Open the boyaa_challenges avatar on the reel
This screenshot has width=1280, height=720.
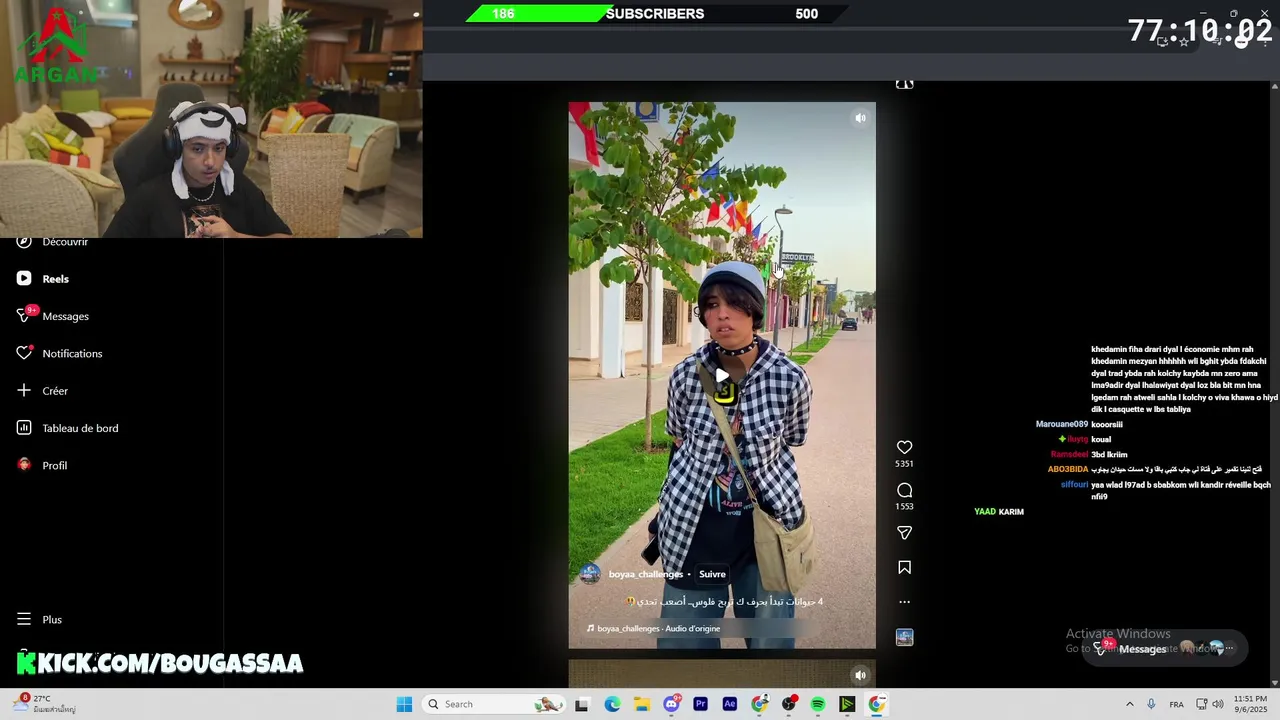click(x=591, y=574)
